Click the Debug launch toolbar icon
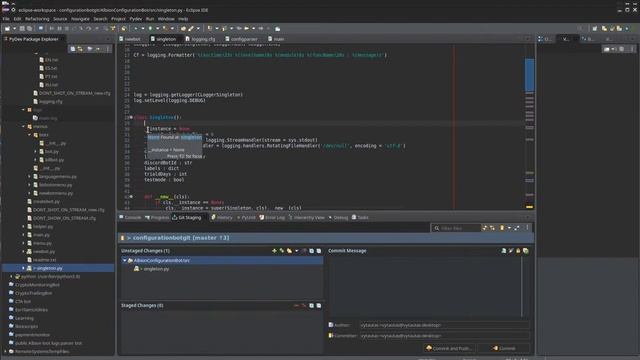 [136, 29]
